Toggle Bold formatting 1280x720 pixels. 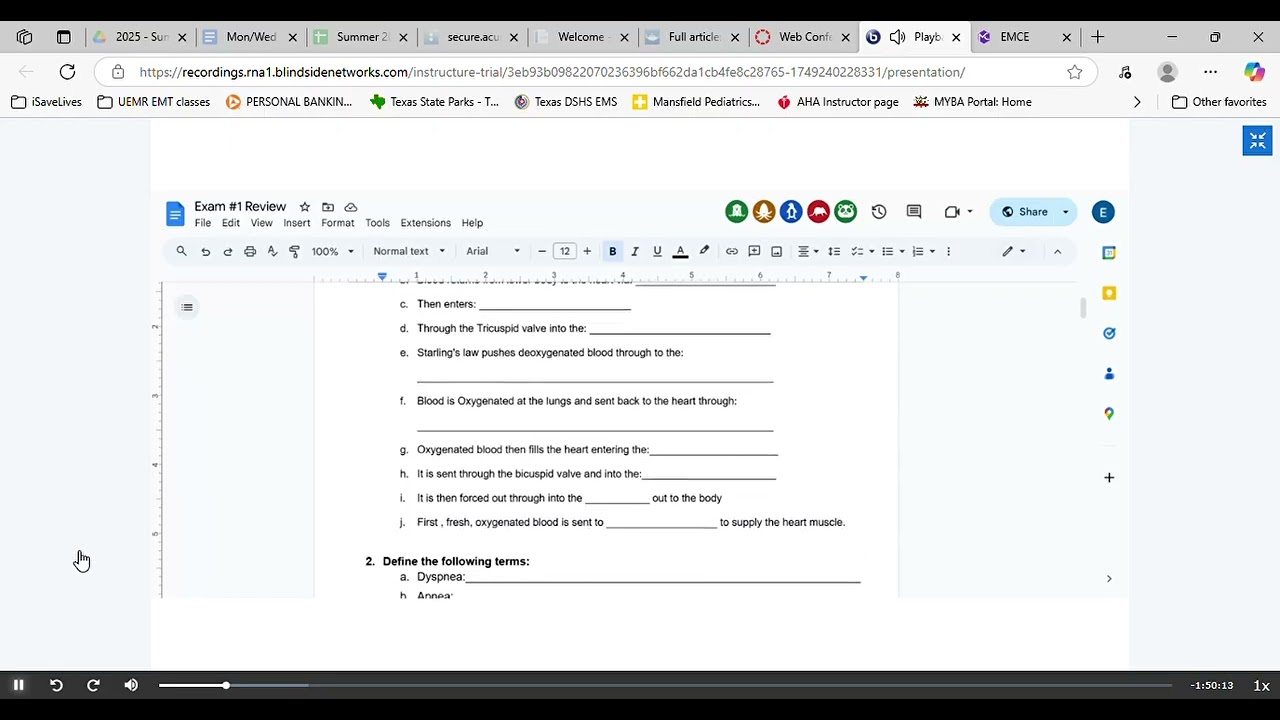[613, 251]
